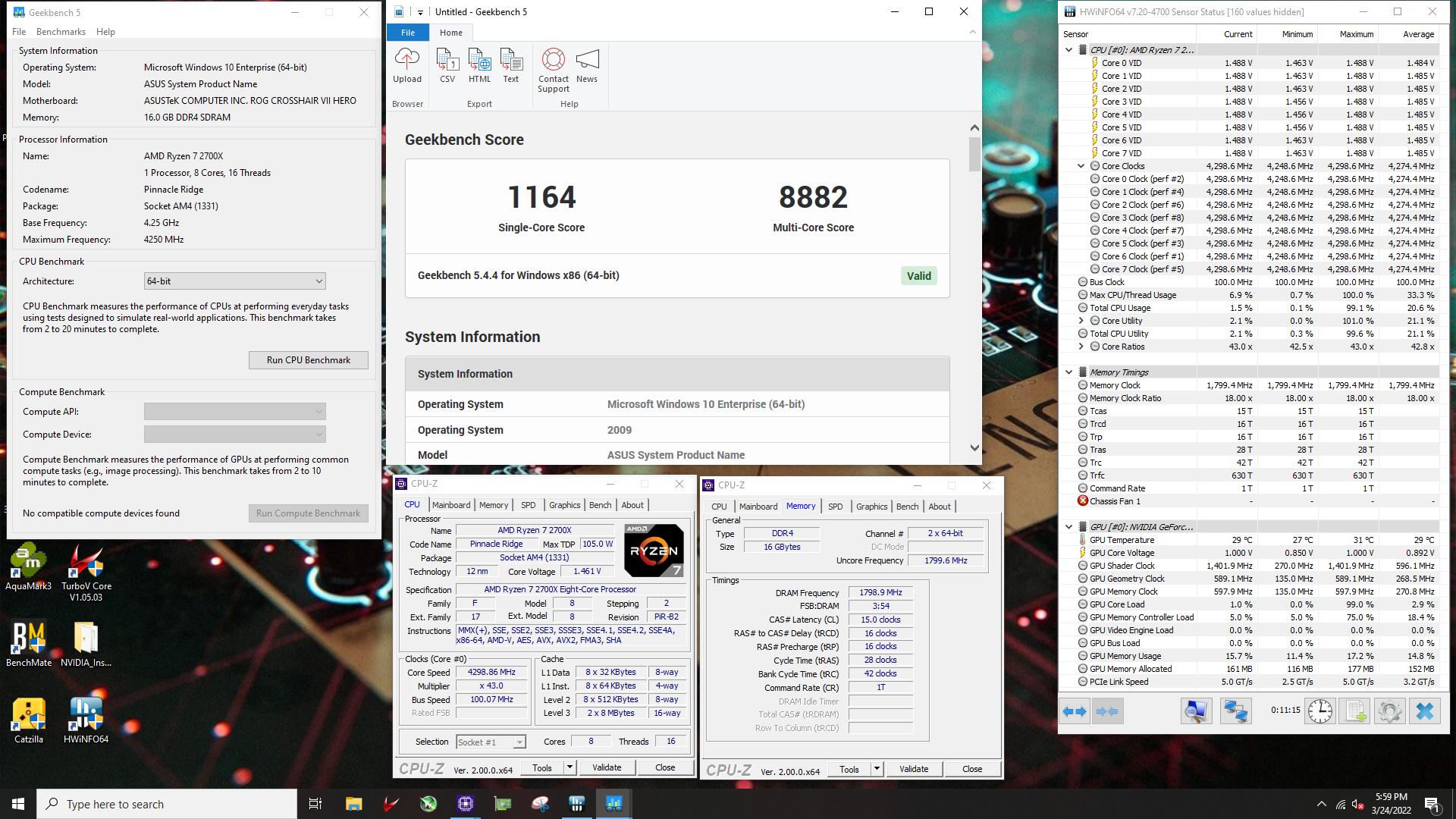The image size is (1456, 819).
Task: Click Close button in right CPU-Z window
Action: coord(972,769)
